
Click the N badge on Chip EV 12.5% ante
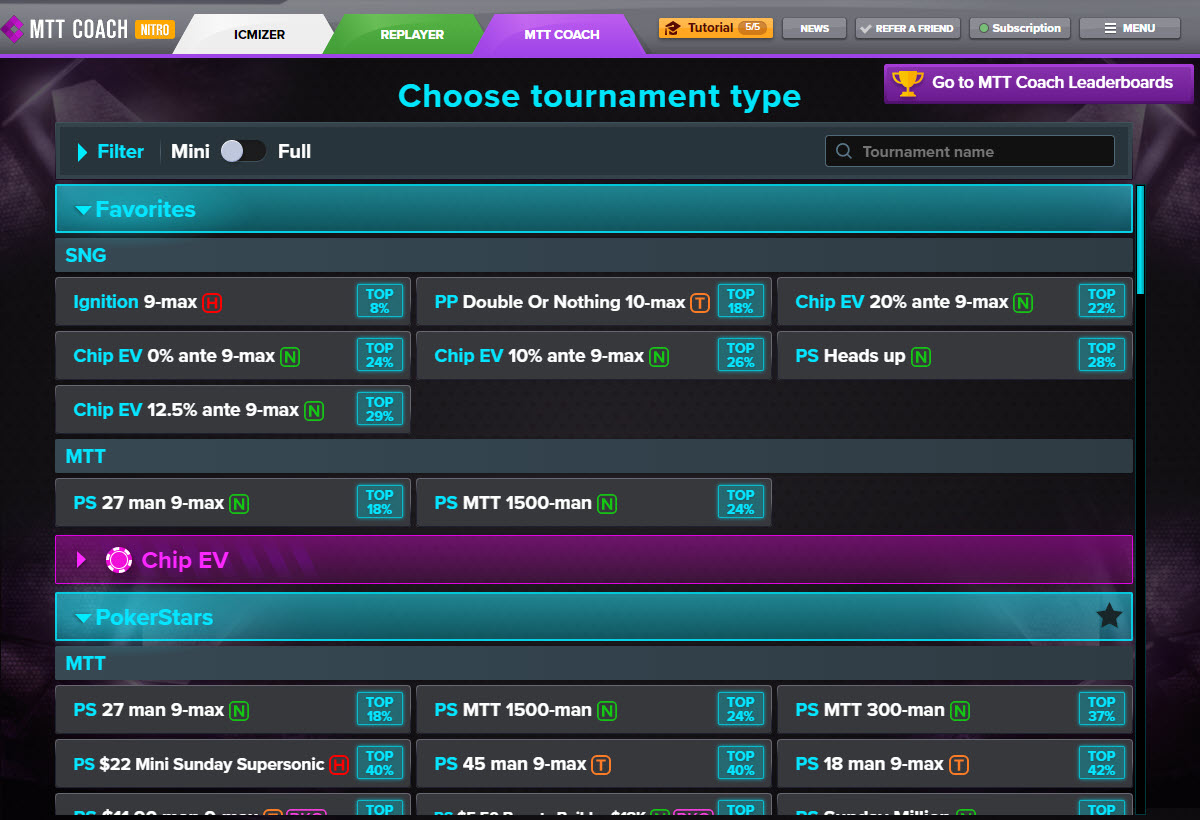click(314, 410)
